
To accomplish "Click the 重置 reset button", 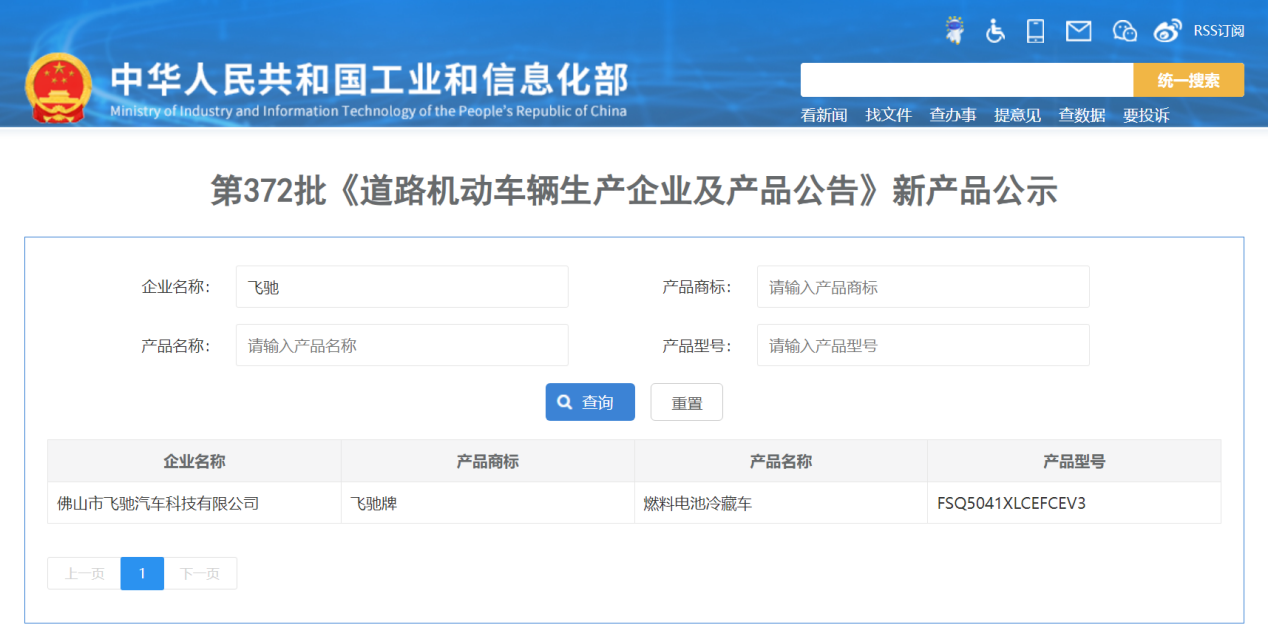I will (x=686, y=401).
